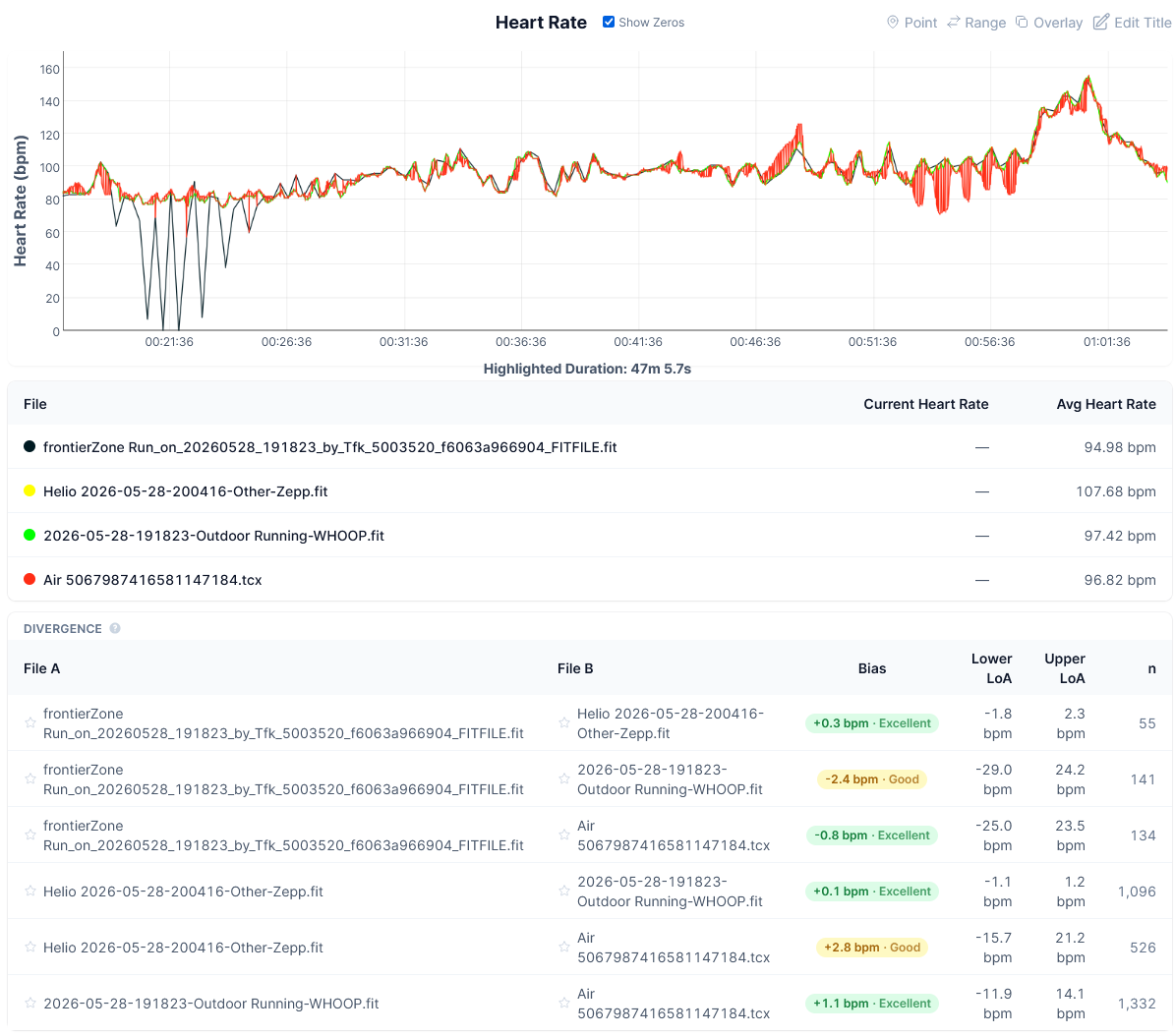Screen dimensions: 1175x1036
Task: Click the 94.98 bpm average value
Action: tap(1120, 447)
